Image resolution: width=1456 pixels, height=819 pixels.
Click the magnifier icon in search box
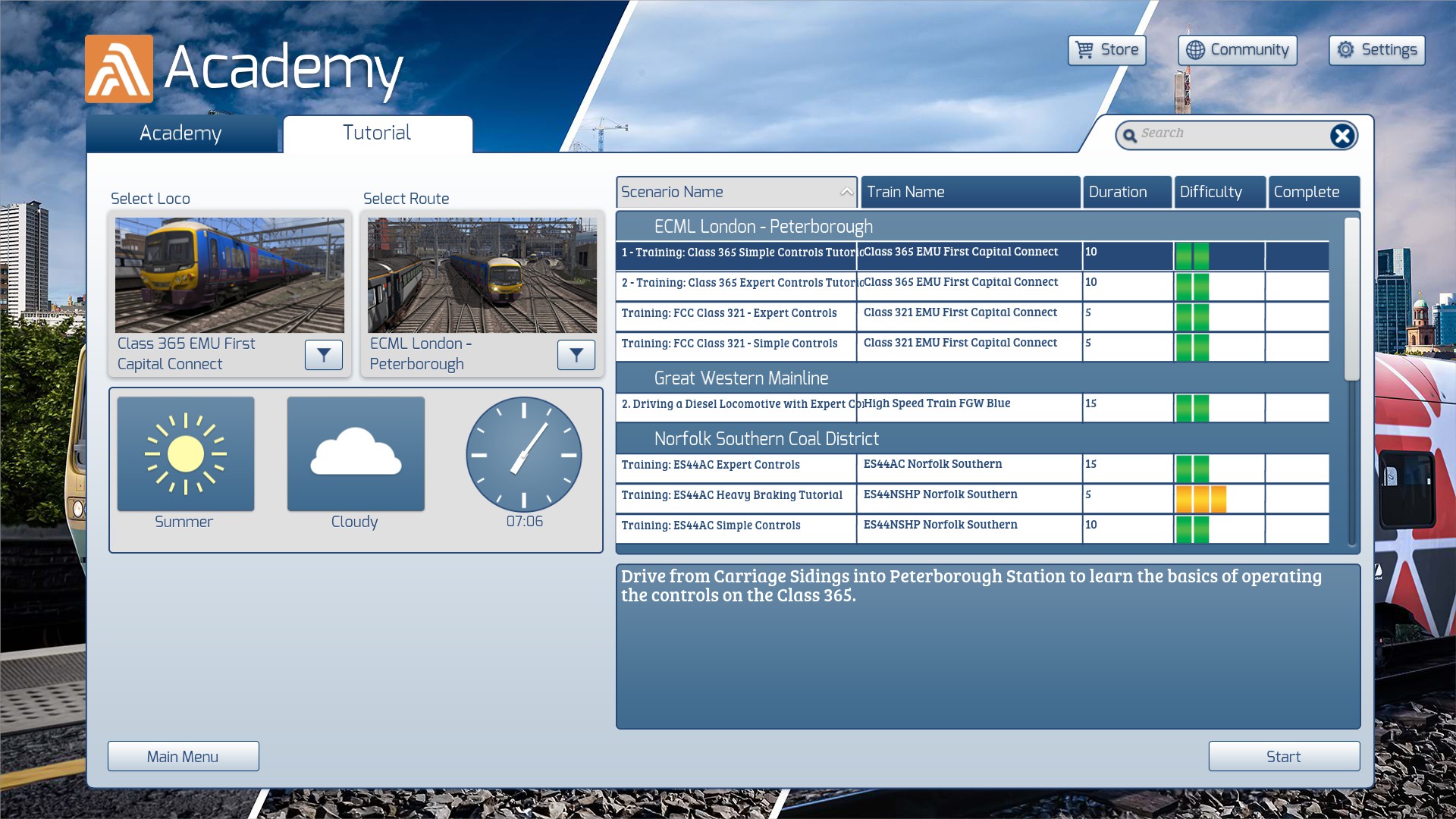(x=1130, y=136)
